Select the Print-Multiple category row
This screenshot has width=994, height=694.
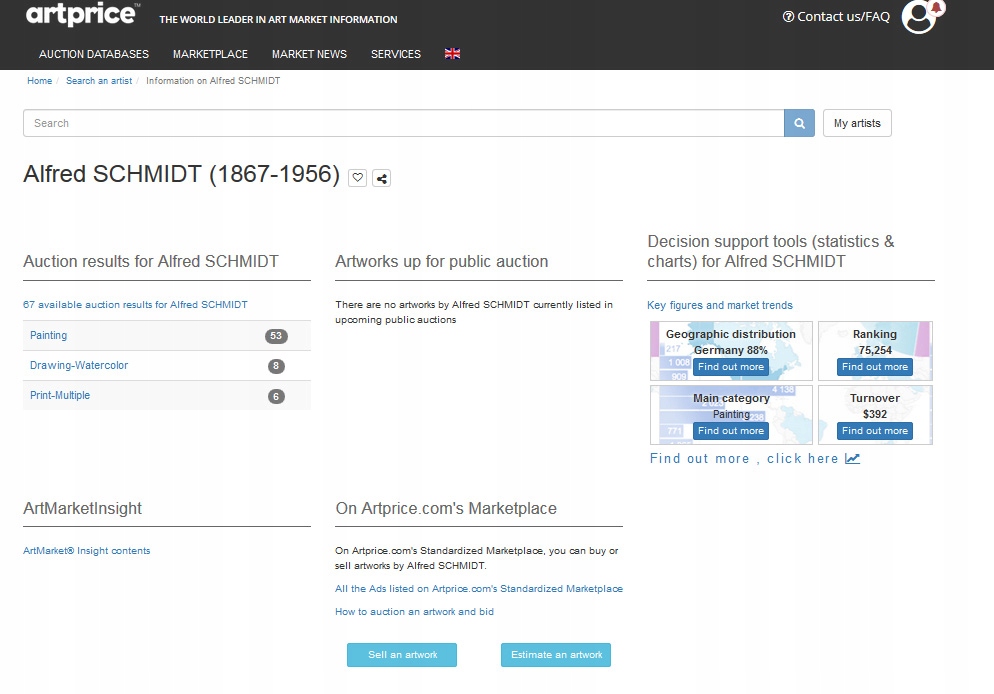[167, 395]
